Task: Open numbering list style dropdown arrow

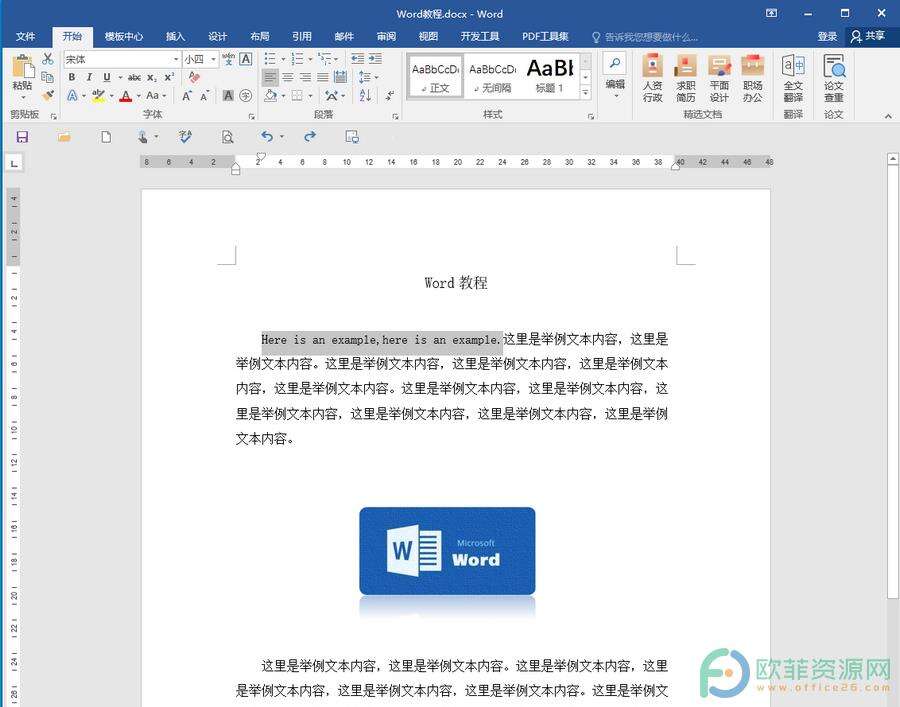Action: 311,59
